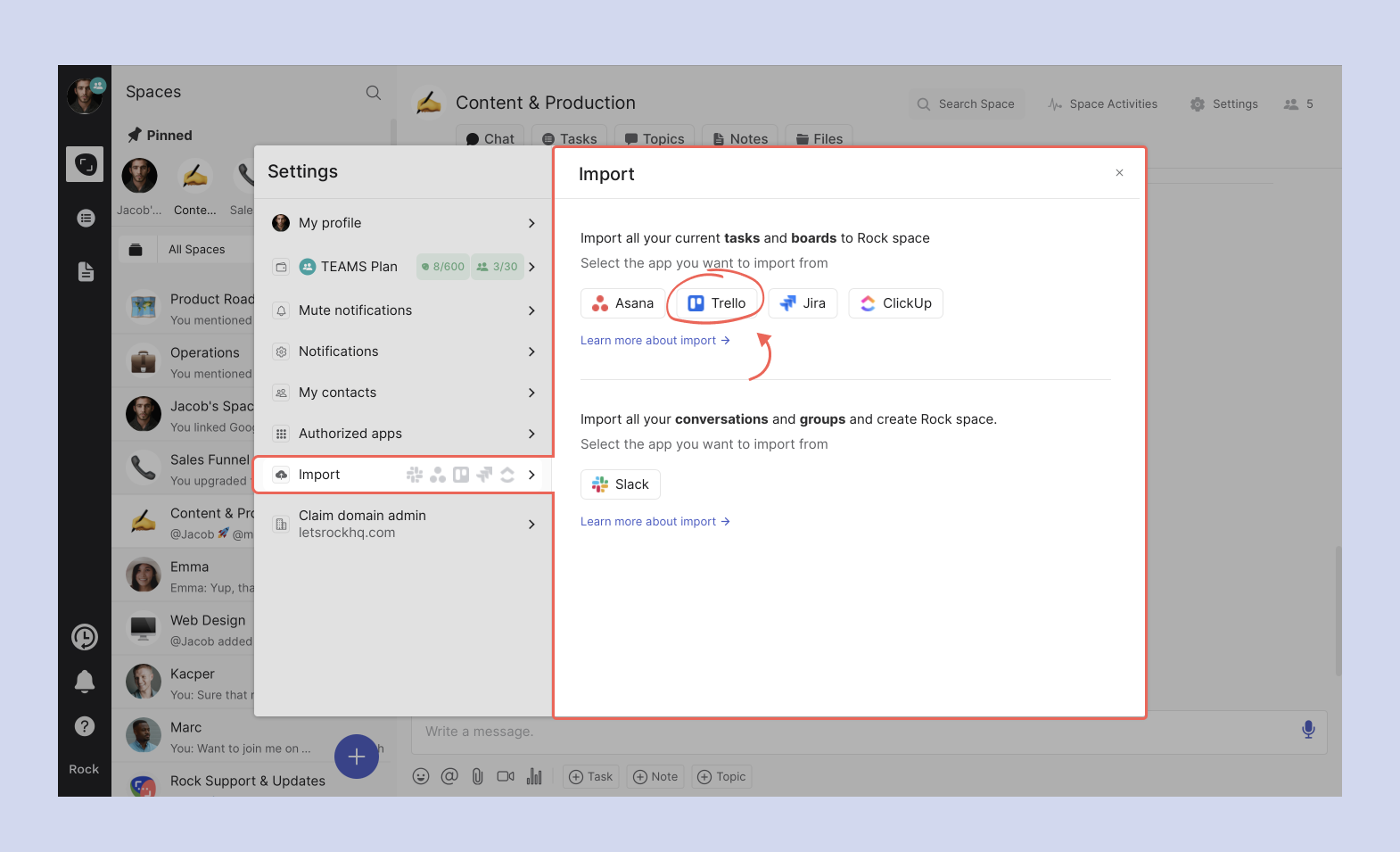Switch to the Topics tab

click(x=655, y=137)
